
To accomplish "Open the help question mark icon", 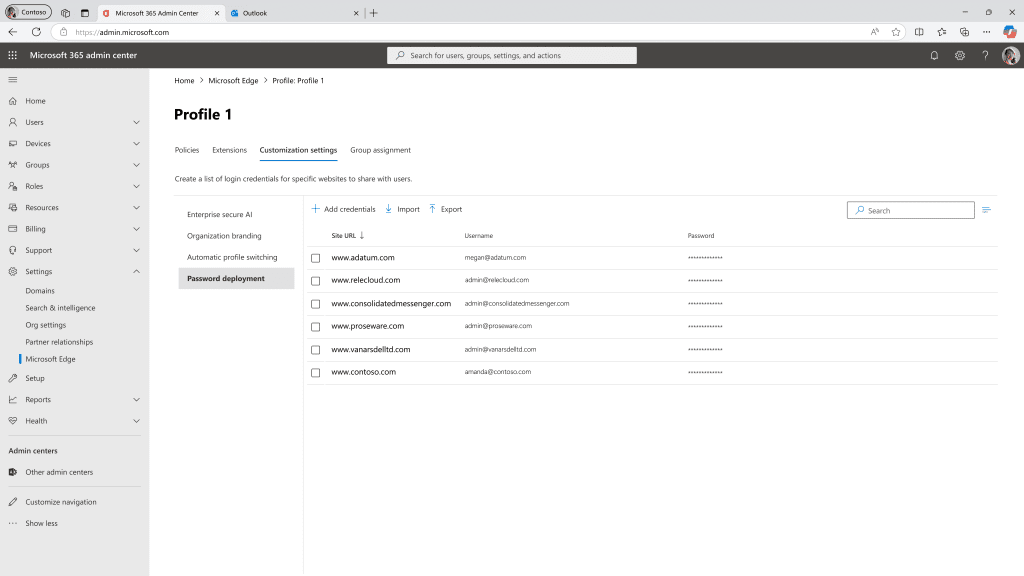I will 985,56.
